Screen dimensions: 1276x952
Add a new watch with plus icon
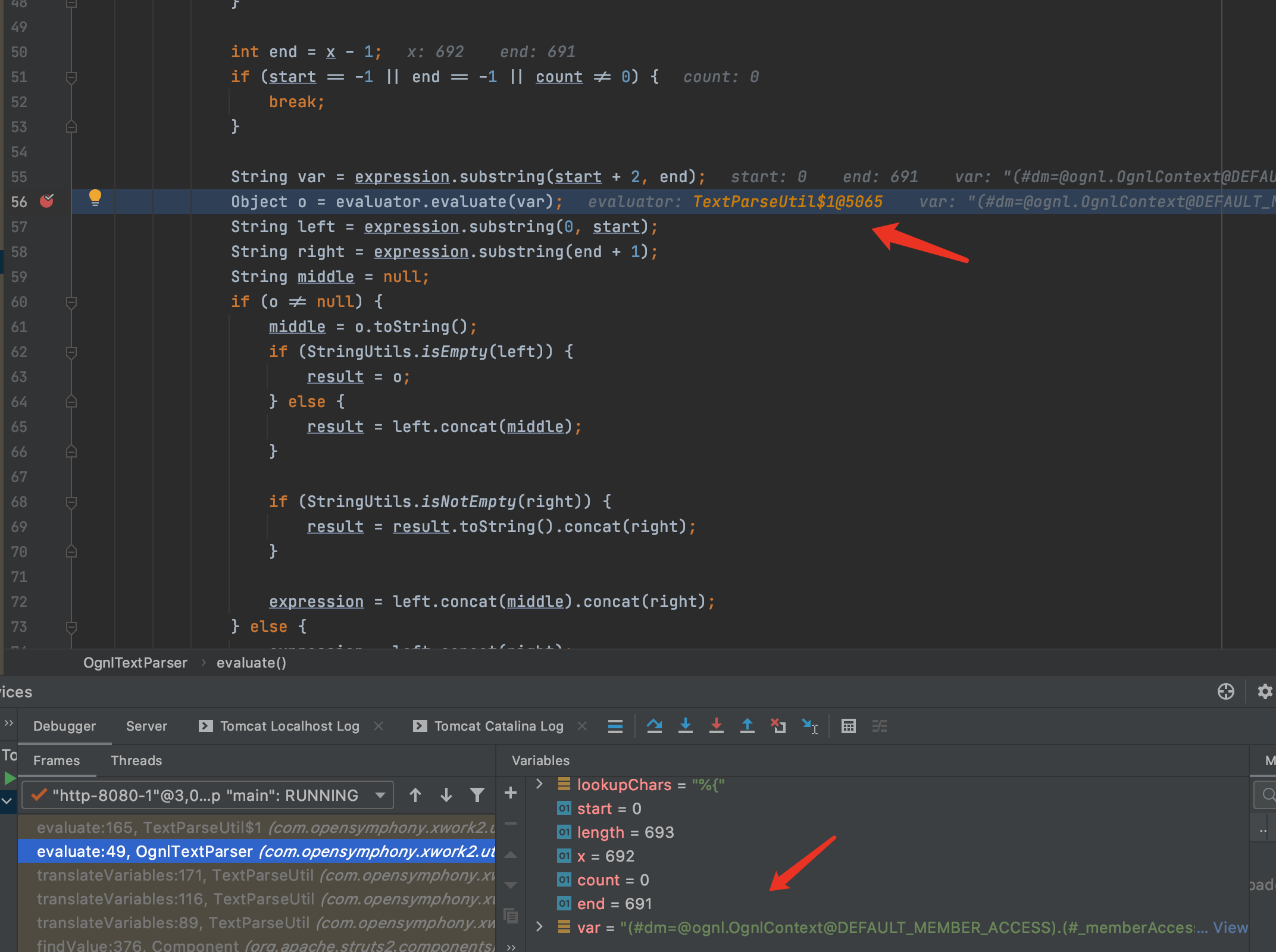(511, 793)
